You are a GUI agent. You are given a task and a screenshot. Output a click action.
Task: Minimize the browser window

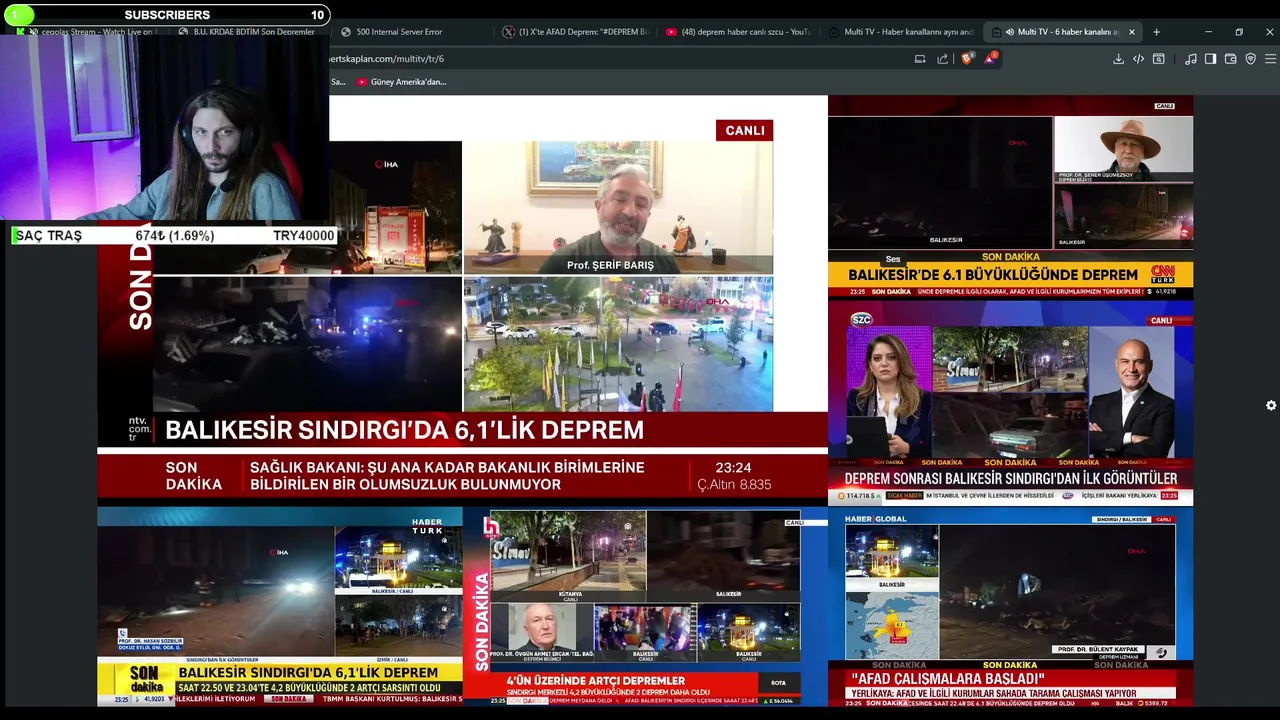(1208, 32)
